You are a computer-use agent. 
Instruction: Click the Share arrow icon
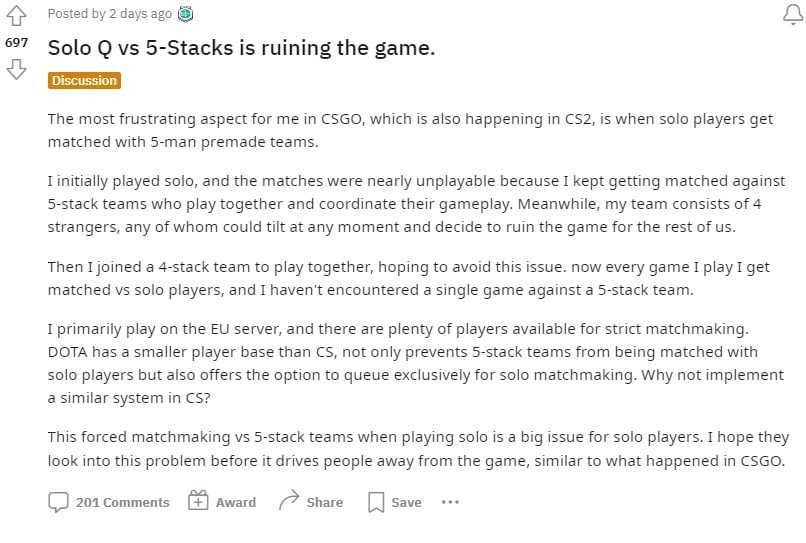click(289, 500)
